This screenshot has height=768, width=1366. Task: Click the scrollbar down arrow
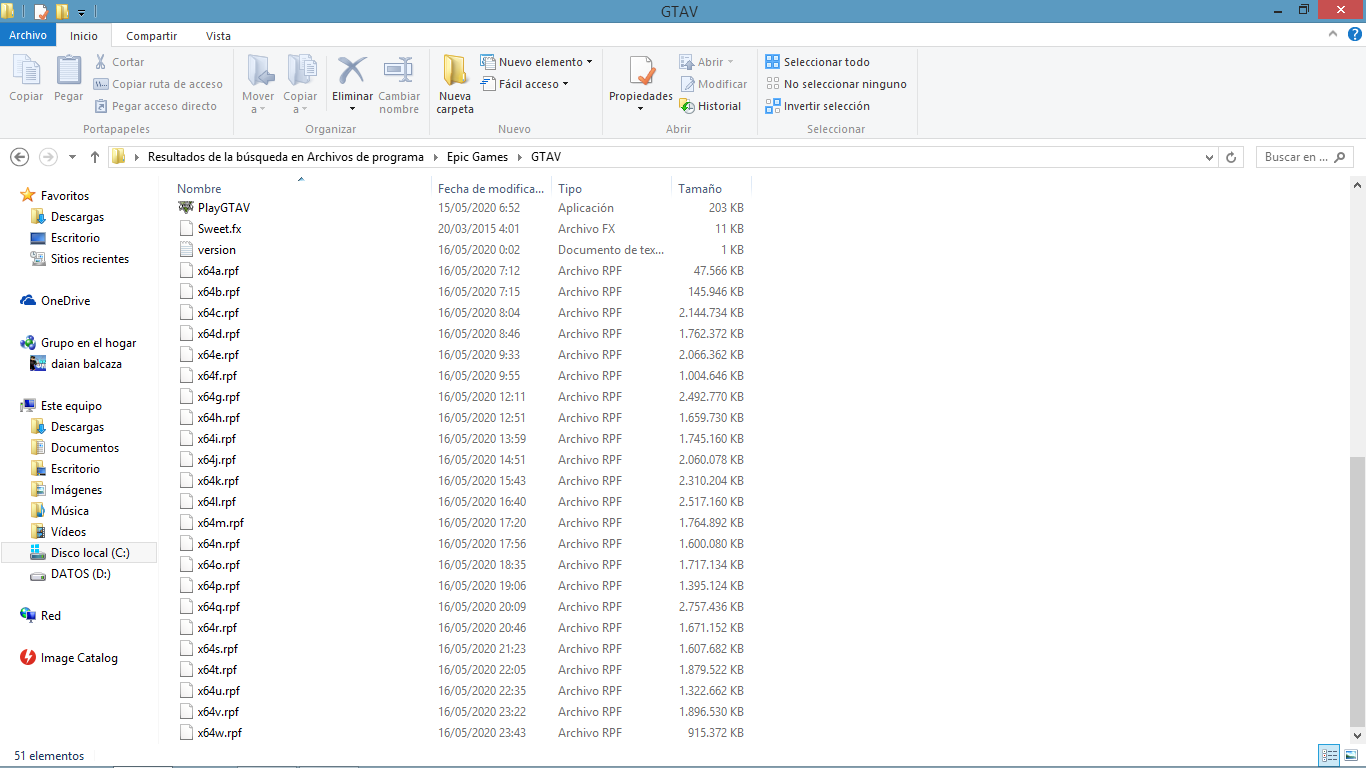[1357, 735]
